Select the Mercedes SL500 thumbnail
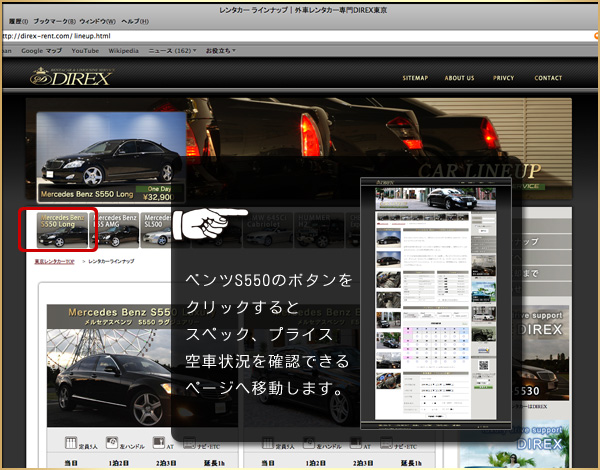 coord(156,230)
